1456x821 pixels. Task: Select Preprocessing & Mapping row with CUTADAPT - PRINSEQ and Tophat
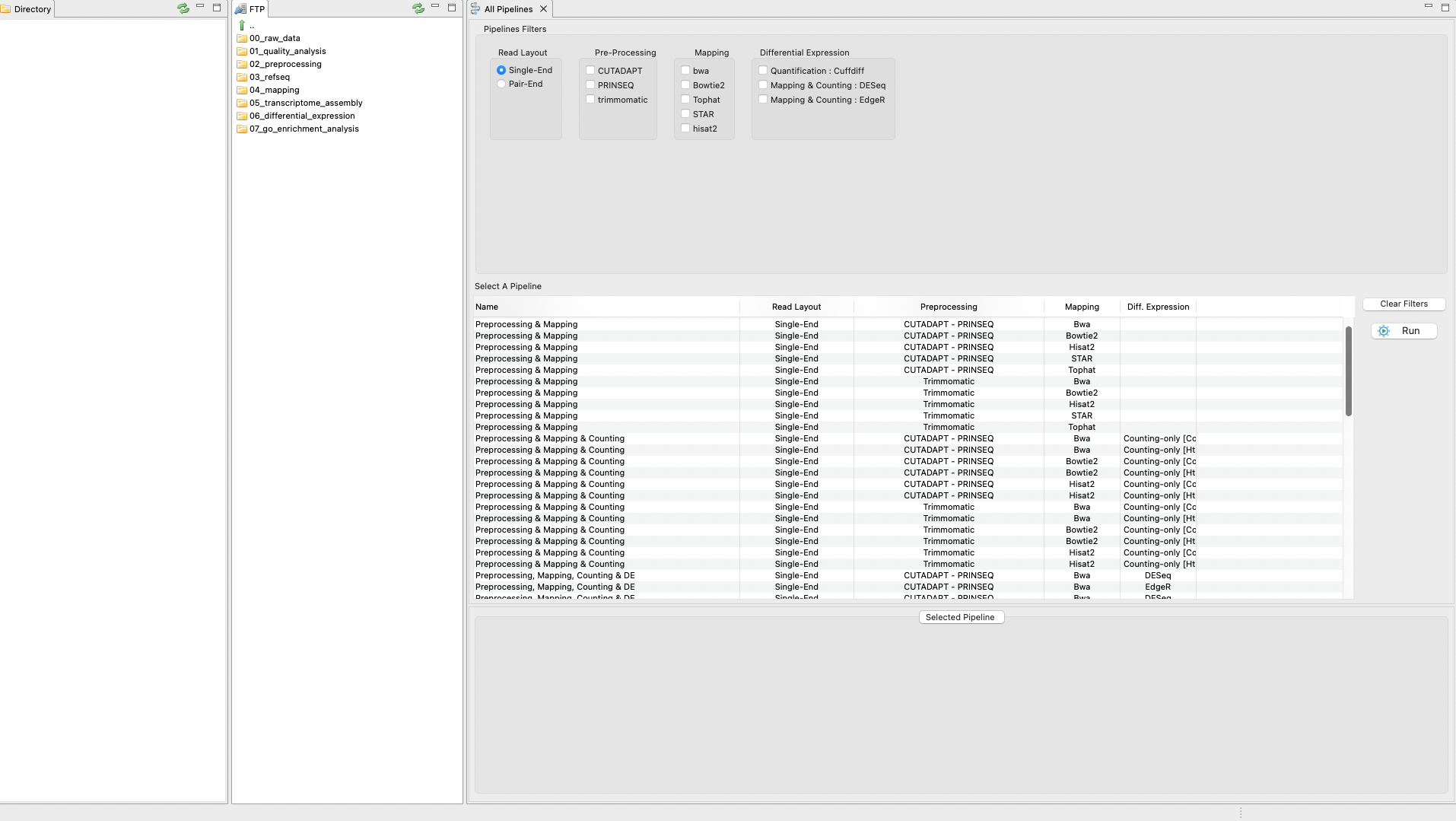click(x=908, y=370)
